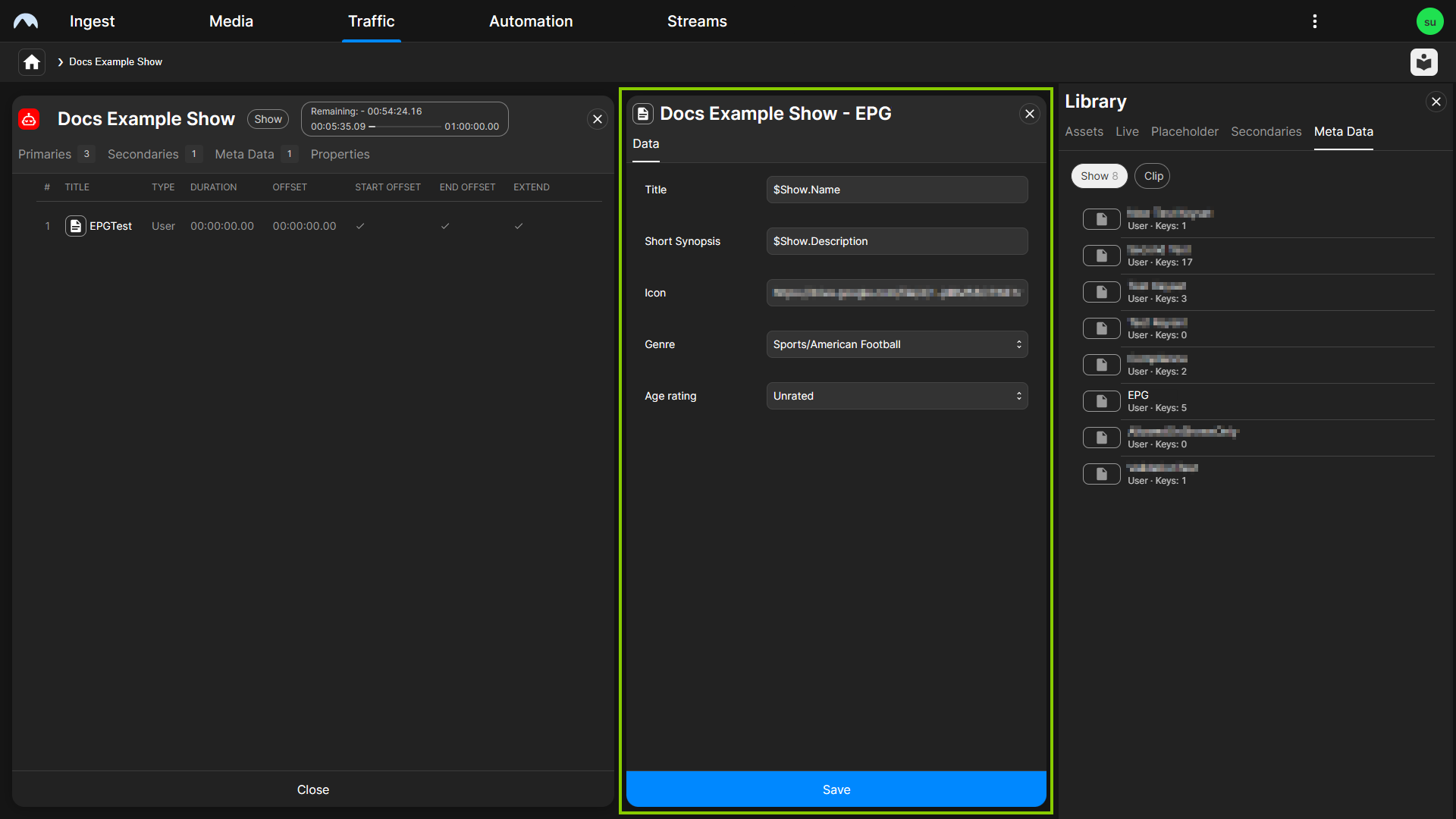Click the red show icon beside Docs Example Show
Viewport: 1456px width, 819px height.
tap(28, 119)
